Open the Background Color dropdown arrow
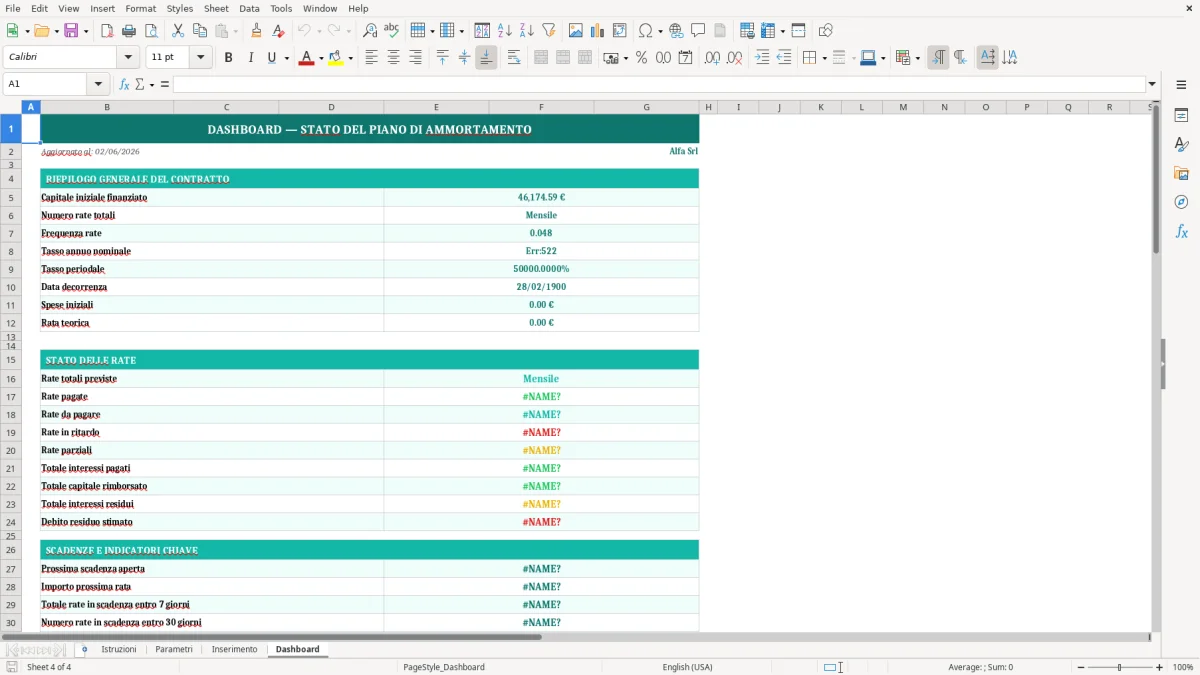Screen dimensions: 1200x675 351,58
